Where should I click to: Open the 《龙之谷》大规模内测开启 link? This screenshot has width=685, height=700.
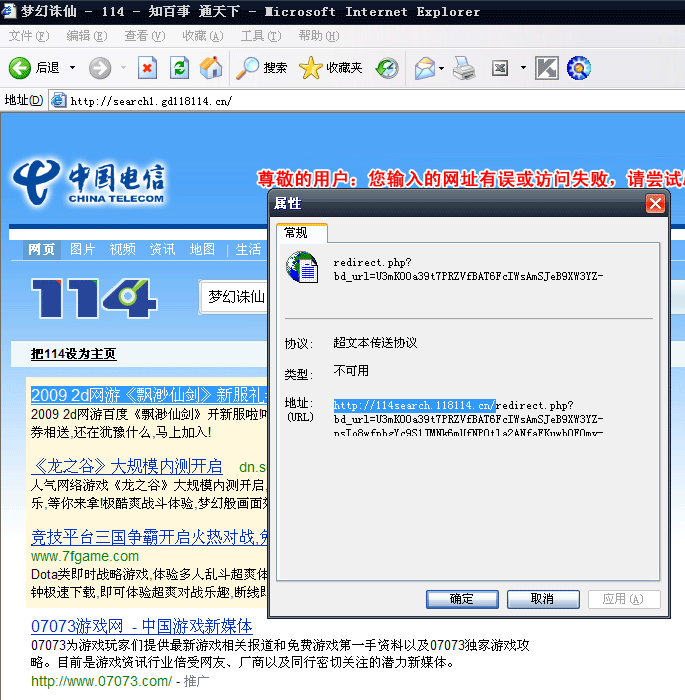127,467
